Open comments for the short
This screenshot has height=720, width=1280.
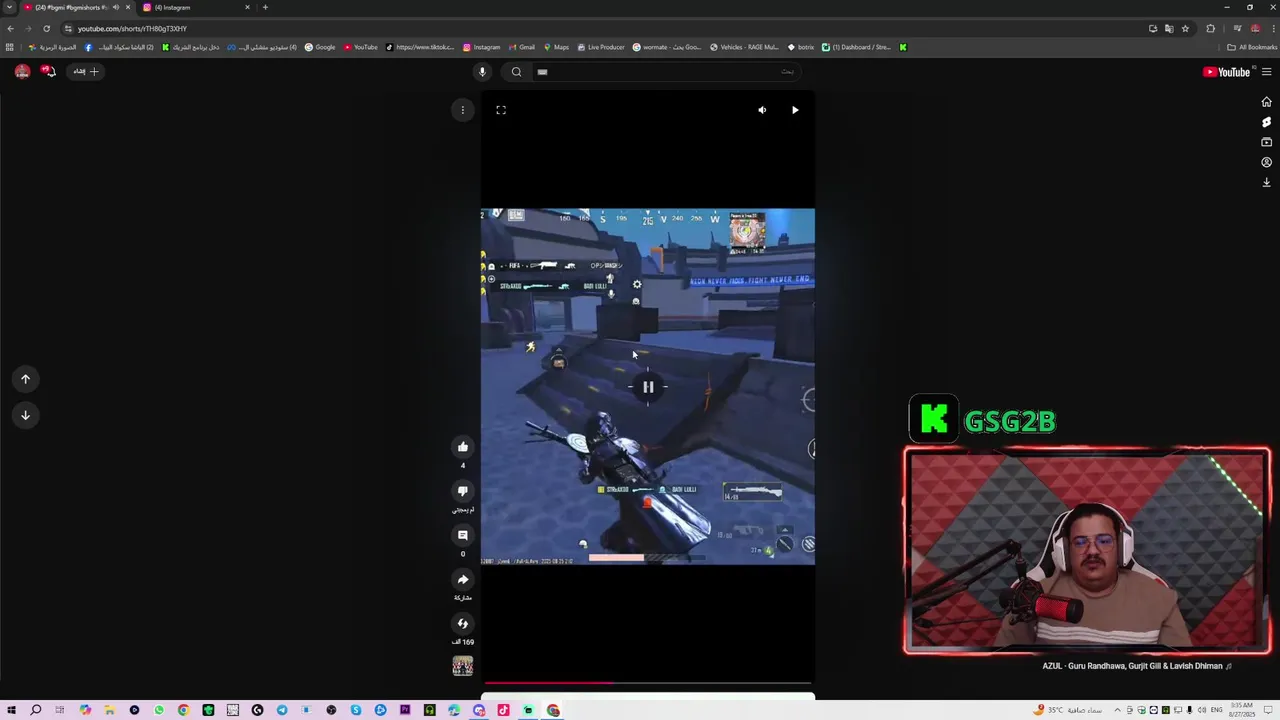[462, 535]
